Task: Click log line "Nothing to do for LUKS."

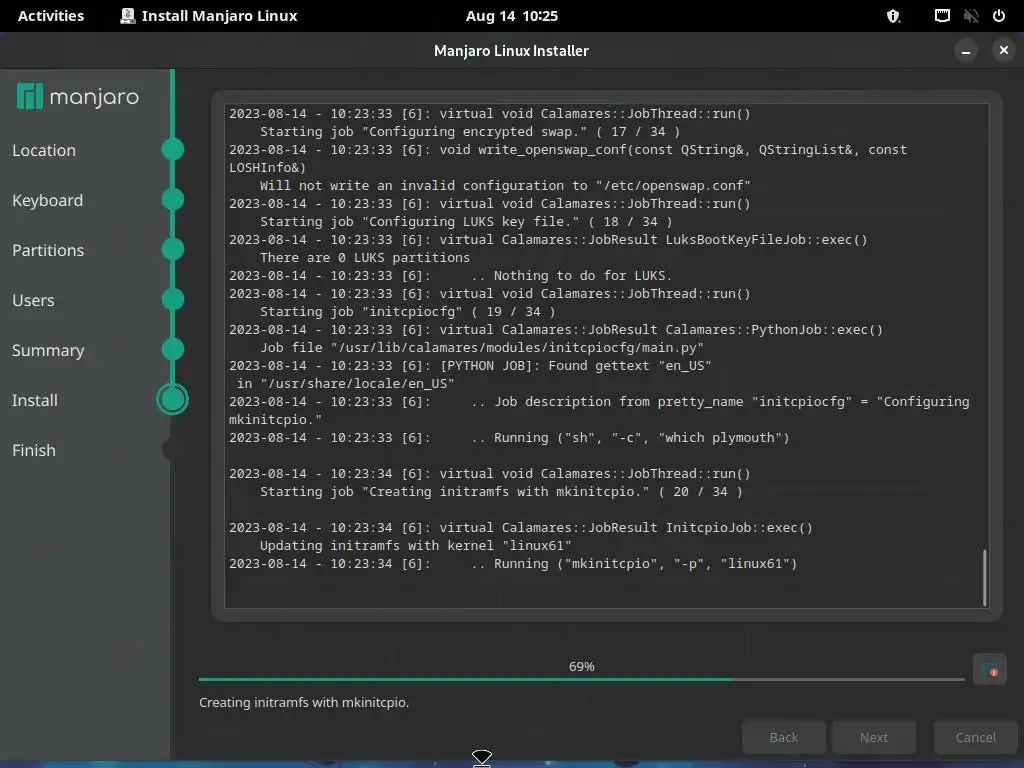Action: click(x=451, y=276)
